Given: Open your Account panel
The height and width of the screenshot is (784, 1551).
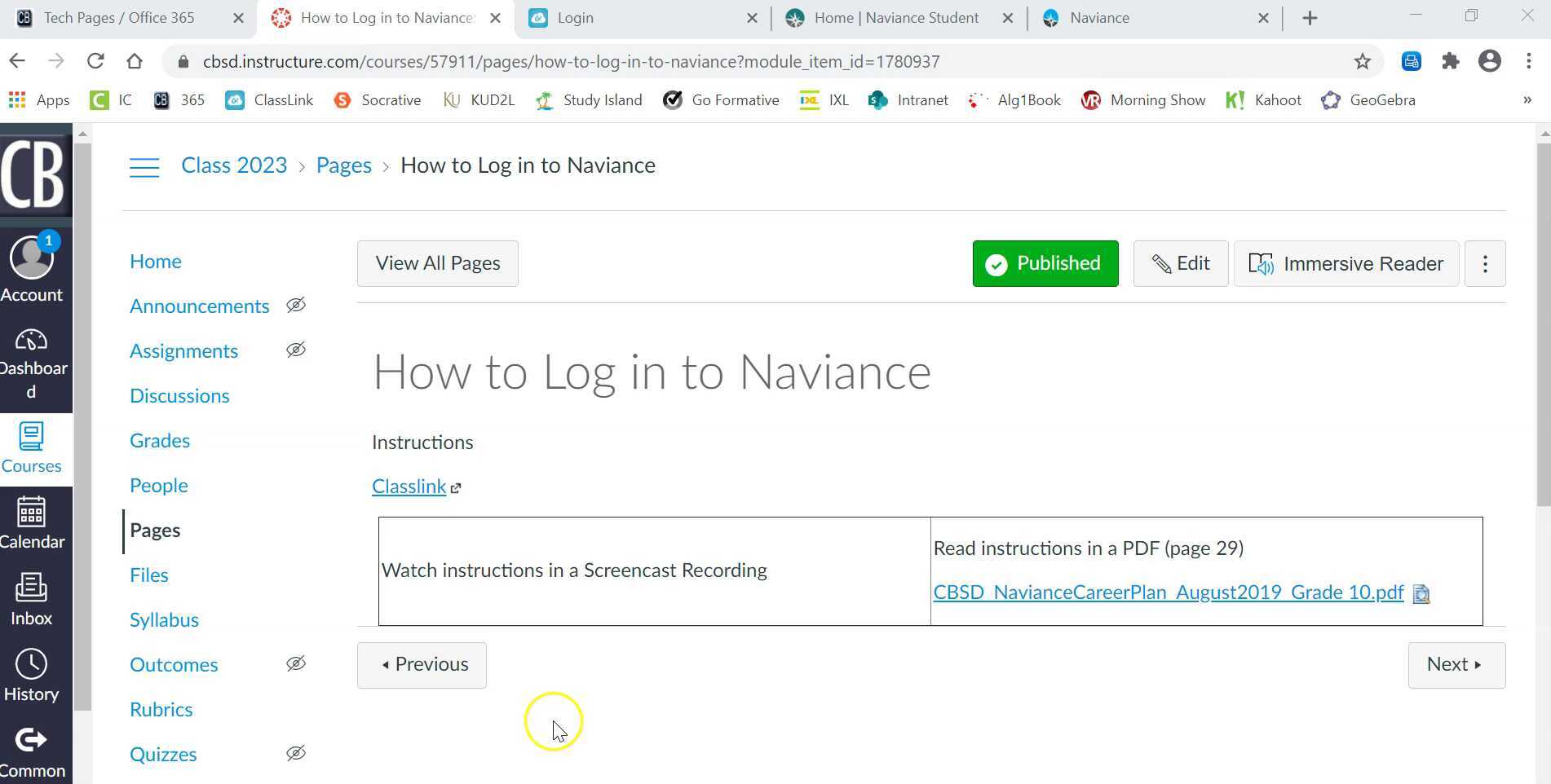Looking at the screenshot, I should (33, 269).
